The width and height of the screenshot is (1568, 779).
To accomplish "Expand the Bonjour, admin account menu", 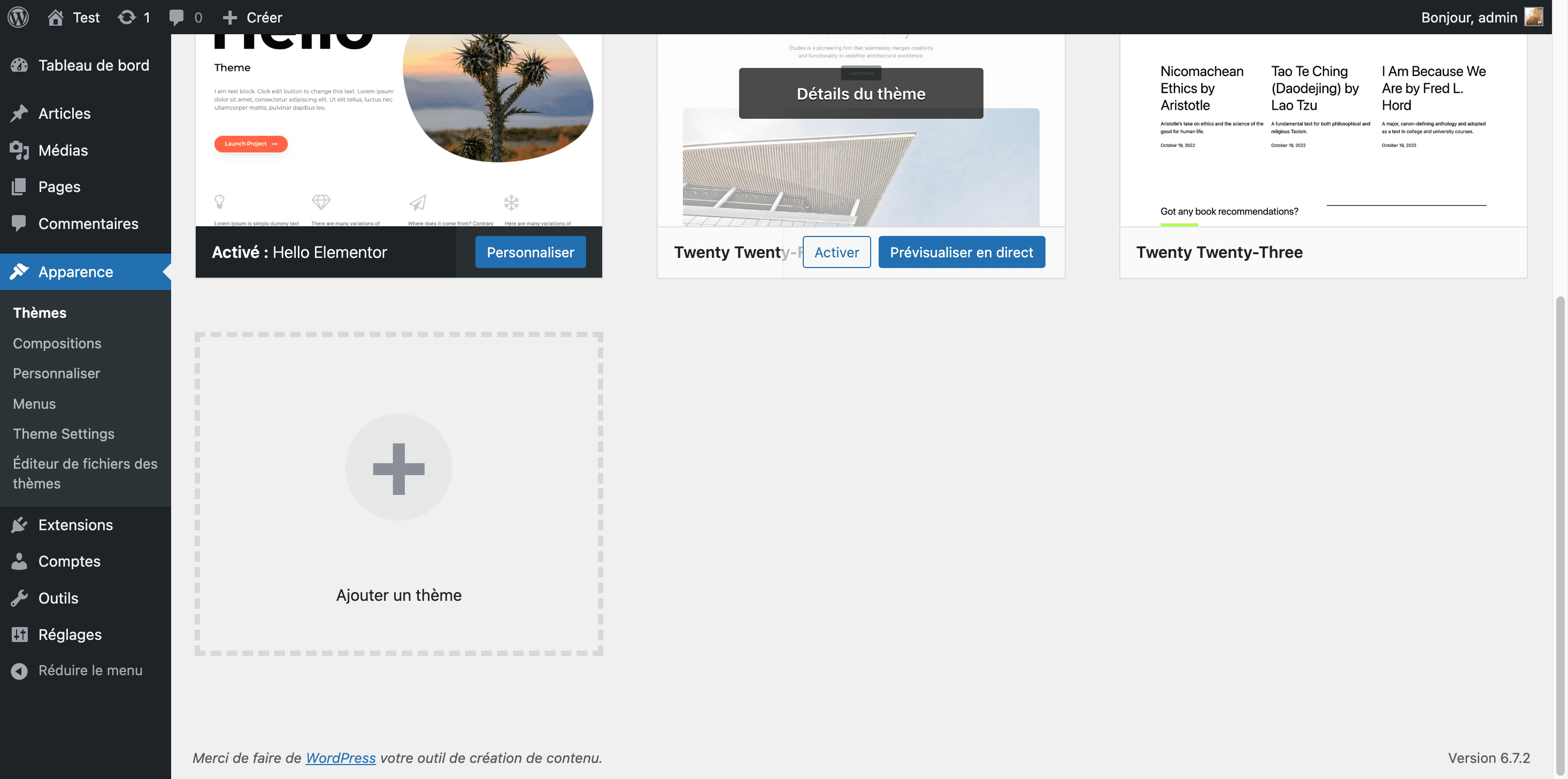I will tap(1481, 17).
